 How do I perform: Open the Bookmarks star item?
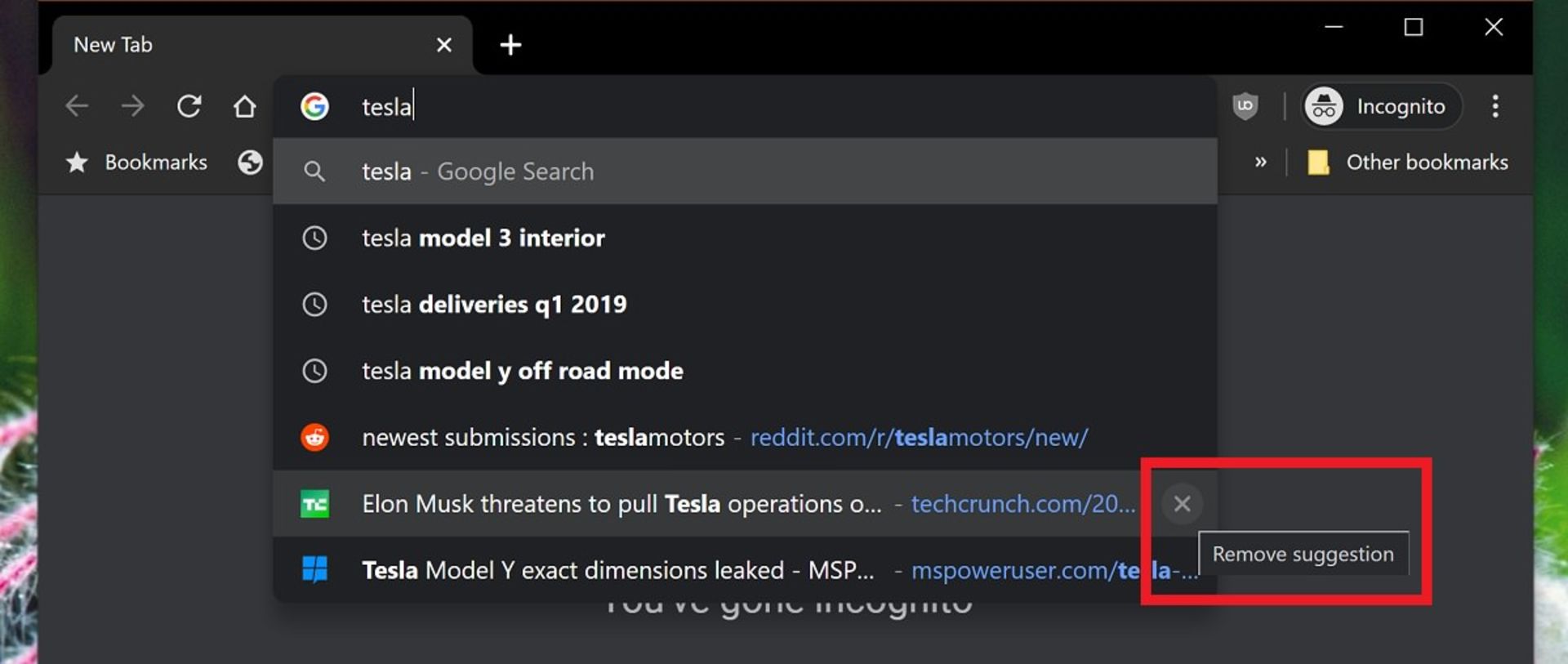pos(137,163)
